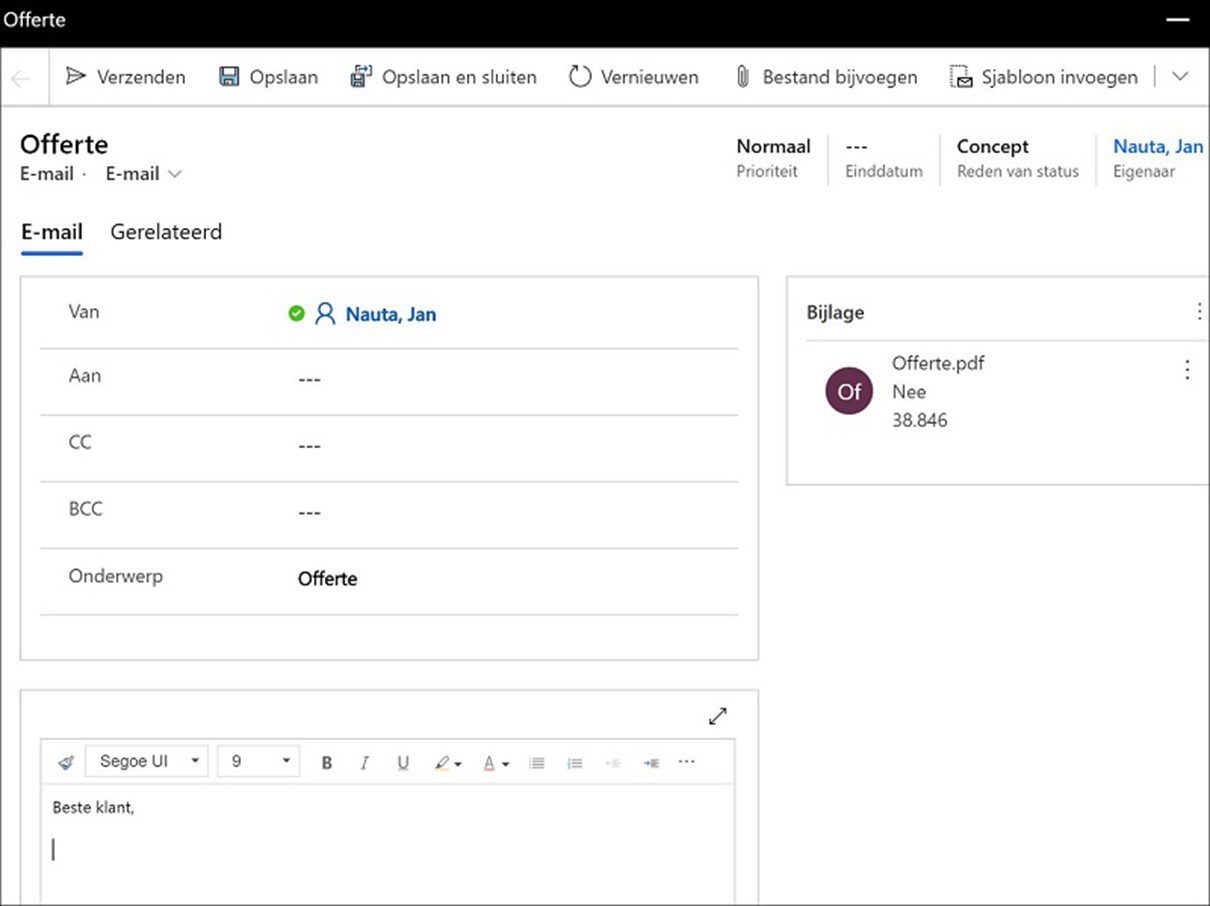
Task: Click the Einddatum empty value
Action: click(x=856, y=146)
